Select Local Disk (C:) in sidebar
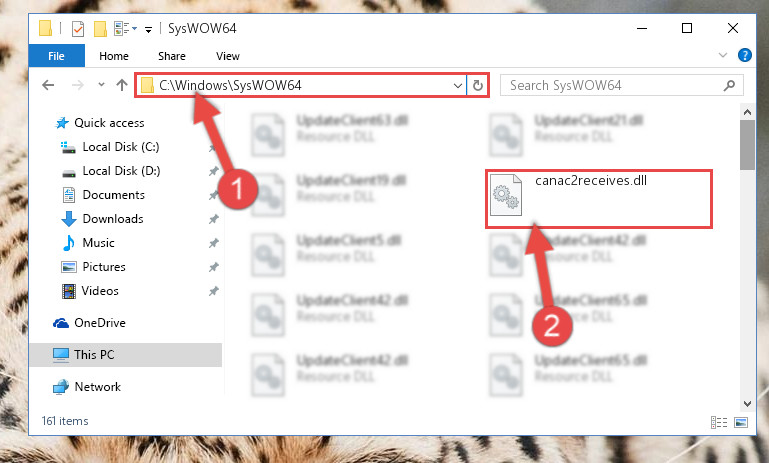This screenshot has width=769, height=463. pos(121,147)
